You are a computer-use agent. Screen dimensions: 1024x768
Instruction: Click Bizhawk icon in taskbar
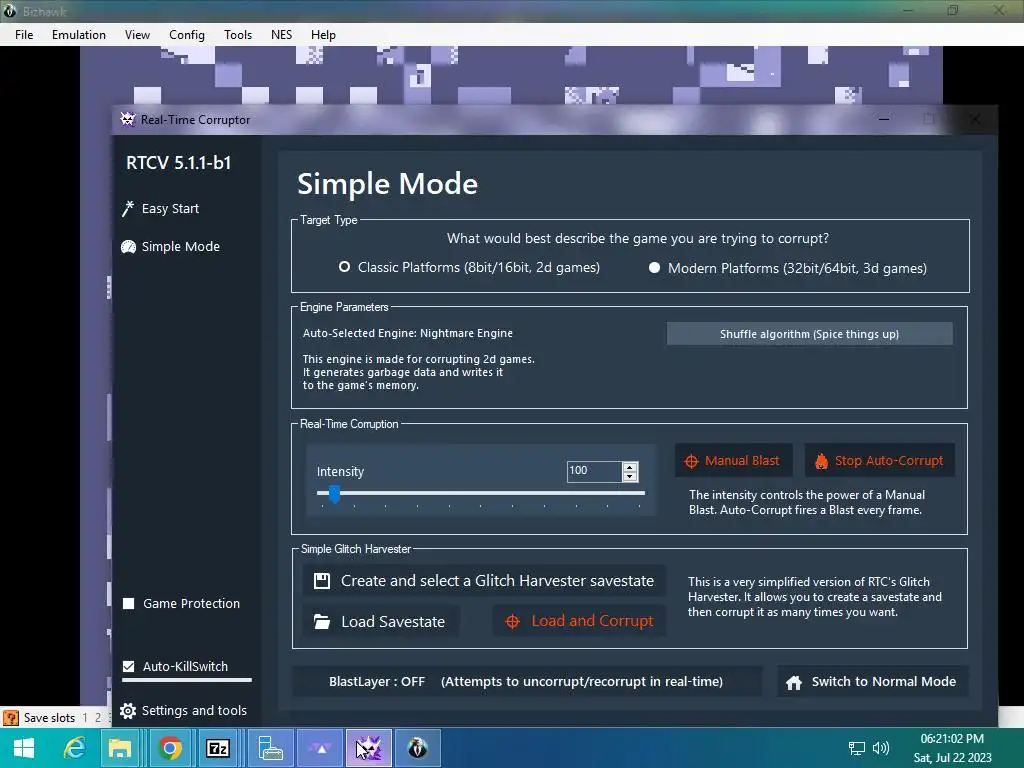[417, 748]
